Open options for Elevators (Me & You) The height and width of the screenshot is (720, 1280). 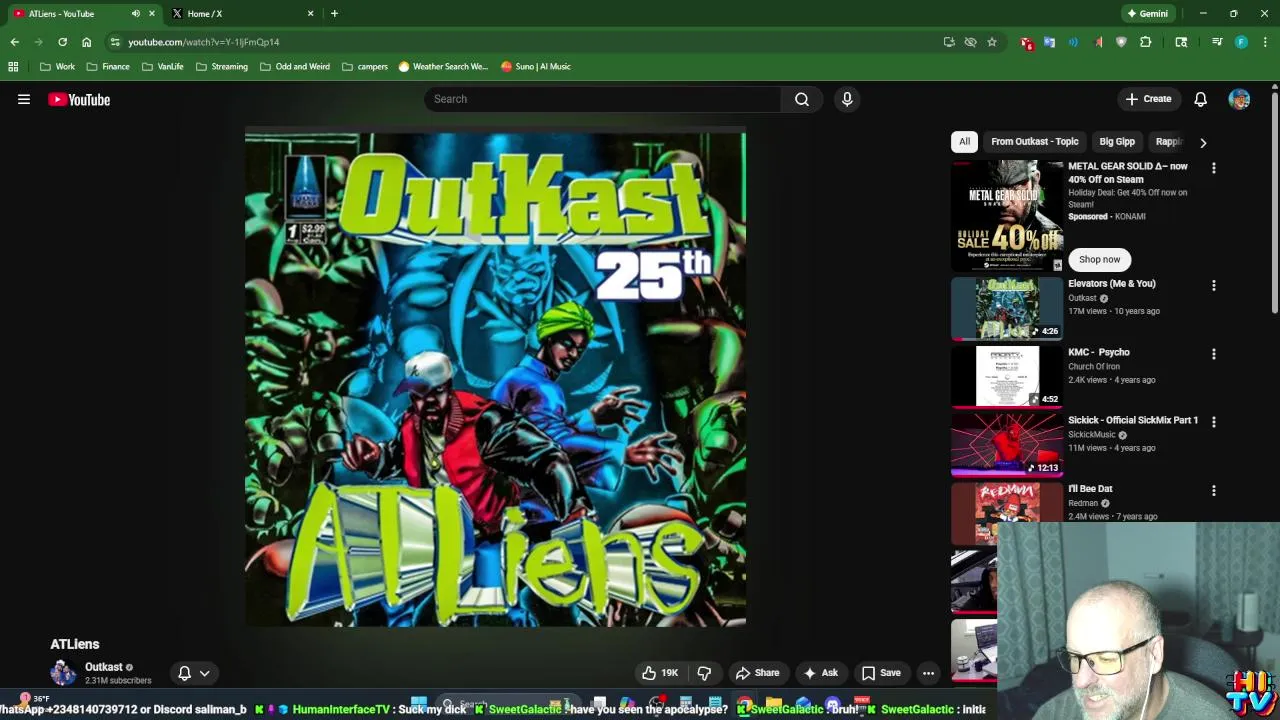tap(1214, 285)
